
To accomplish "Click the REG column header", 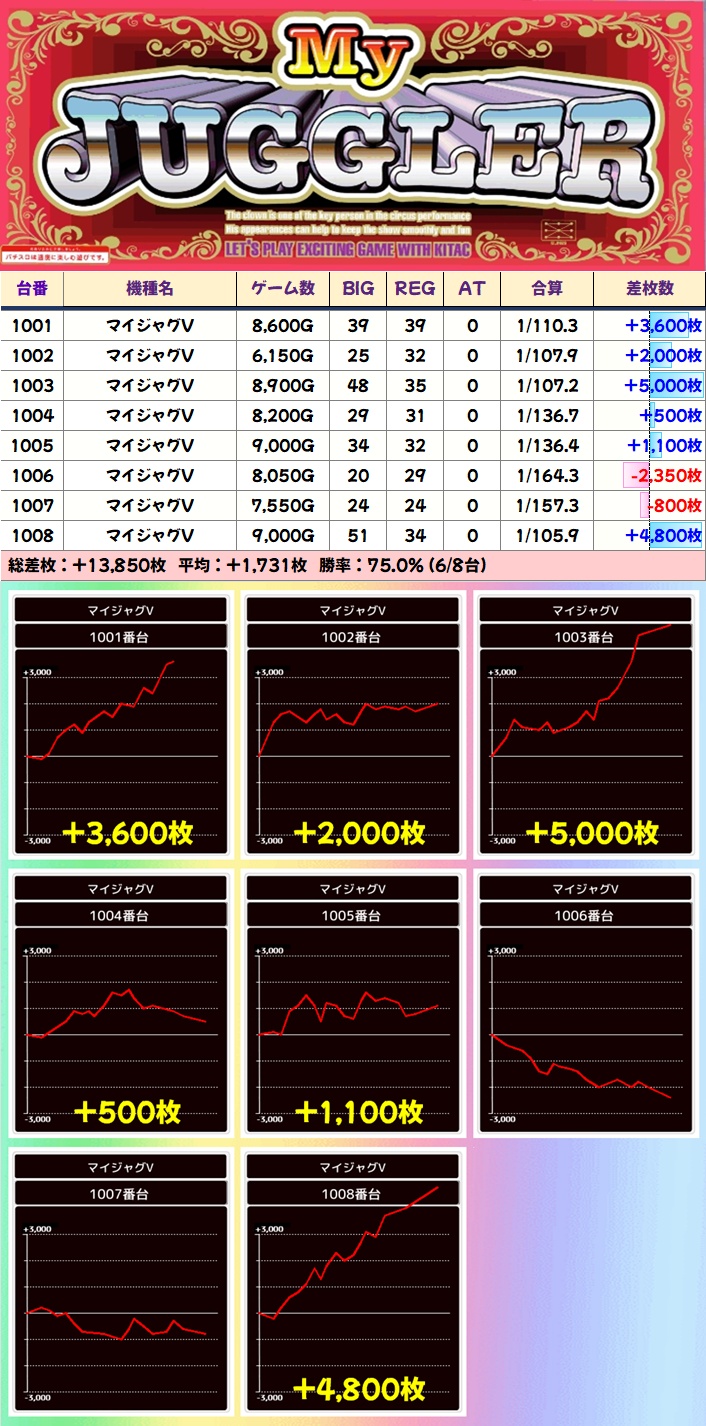I will pos(415,288).
